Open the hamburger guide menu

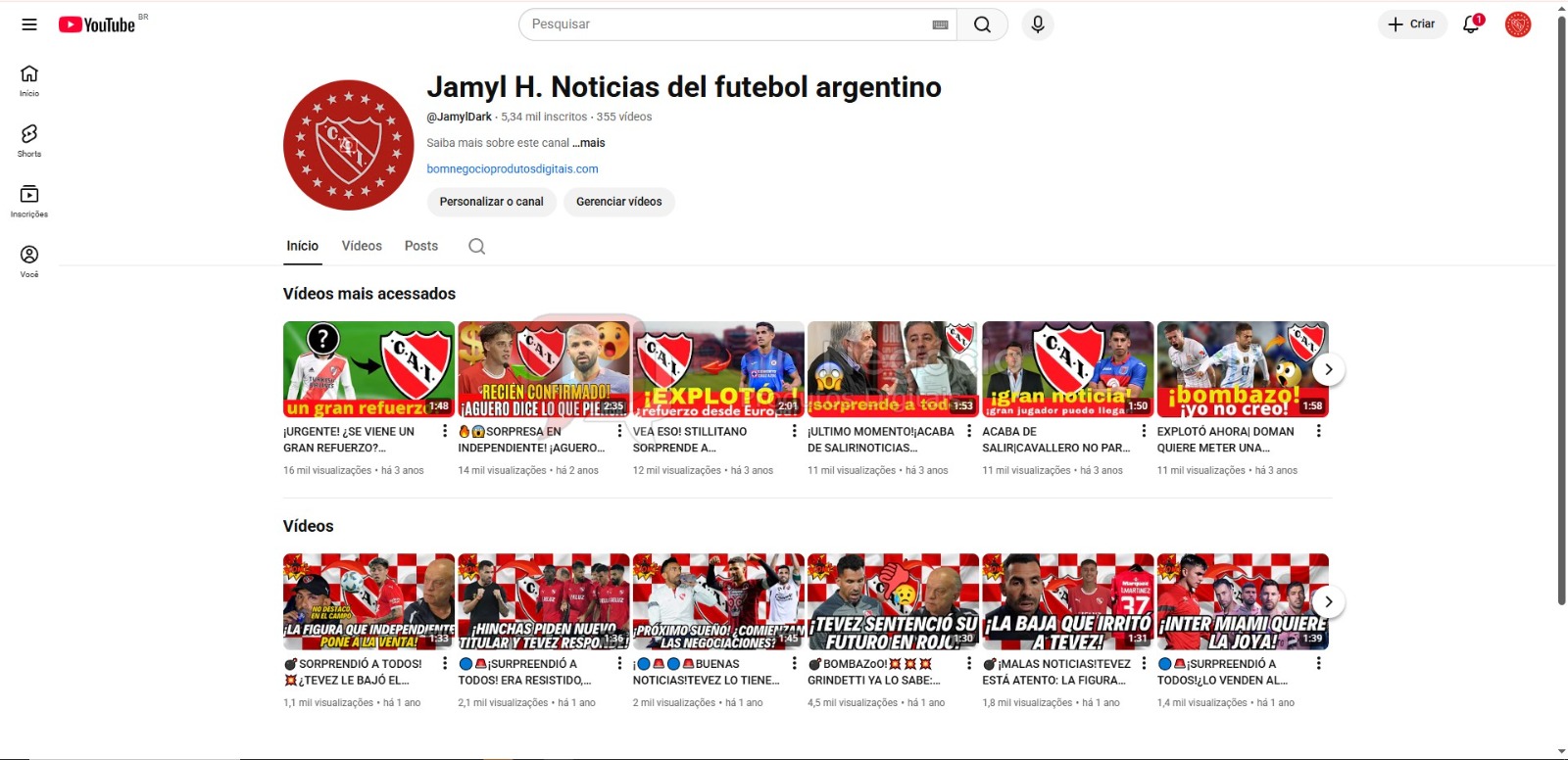pyautogui.click(x=29, y=24)
